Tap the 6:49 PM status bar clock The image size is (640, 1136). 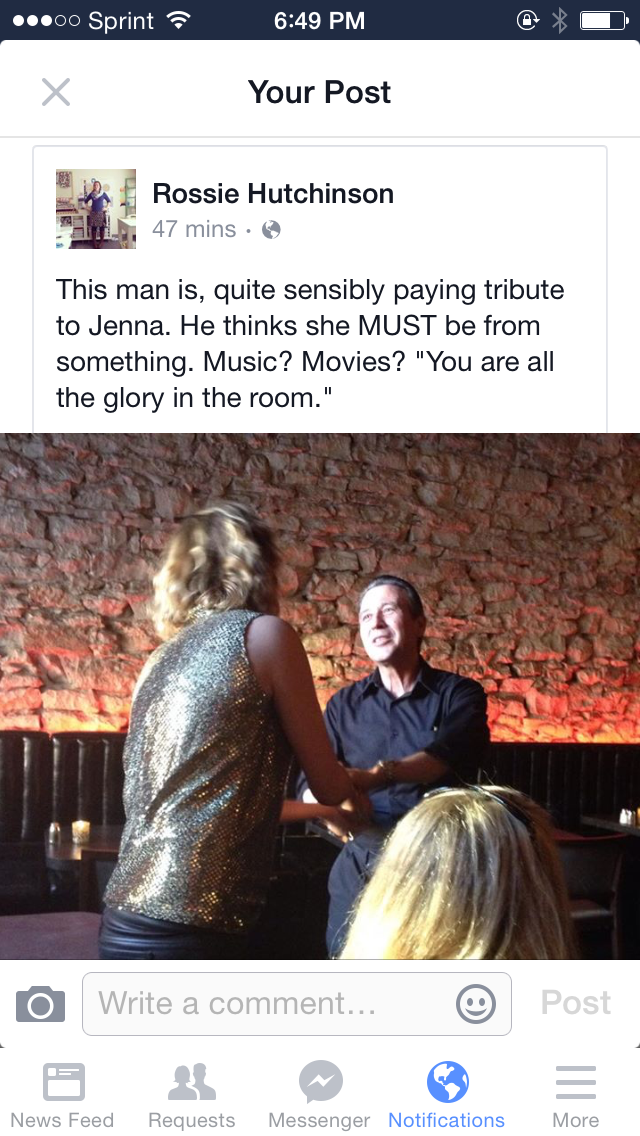[320, 20]
